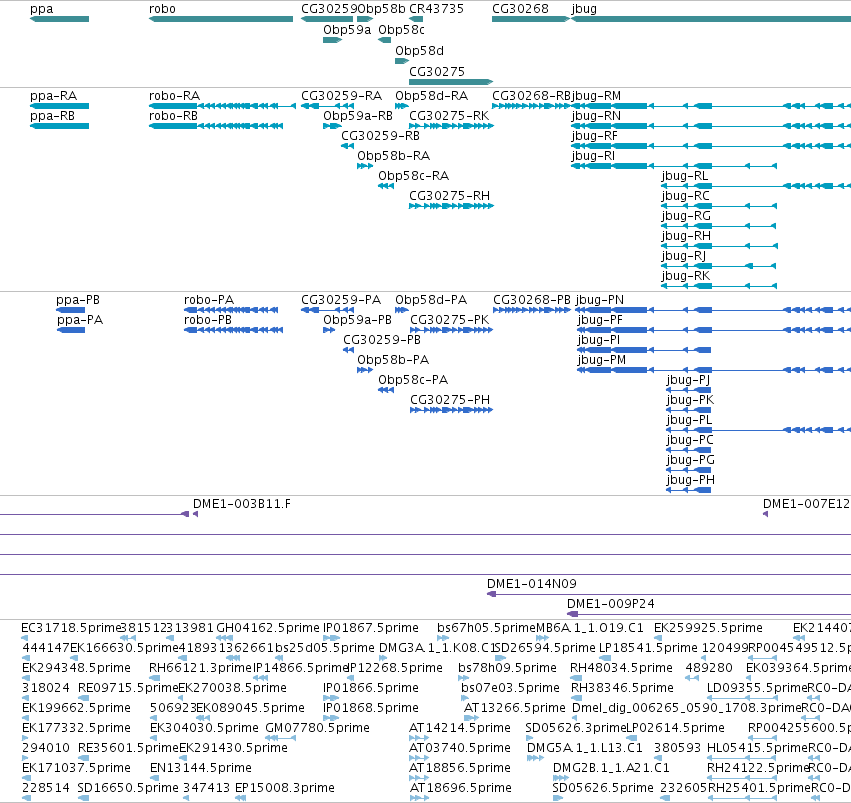Select the 'Obp58c-PA' protein label
Screen dimensions: 851x803
(413, 380)
